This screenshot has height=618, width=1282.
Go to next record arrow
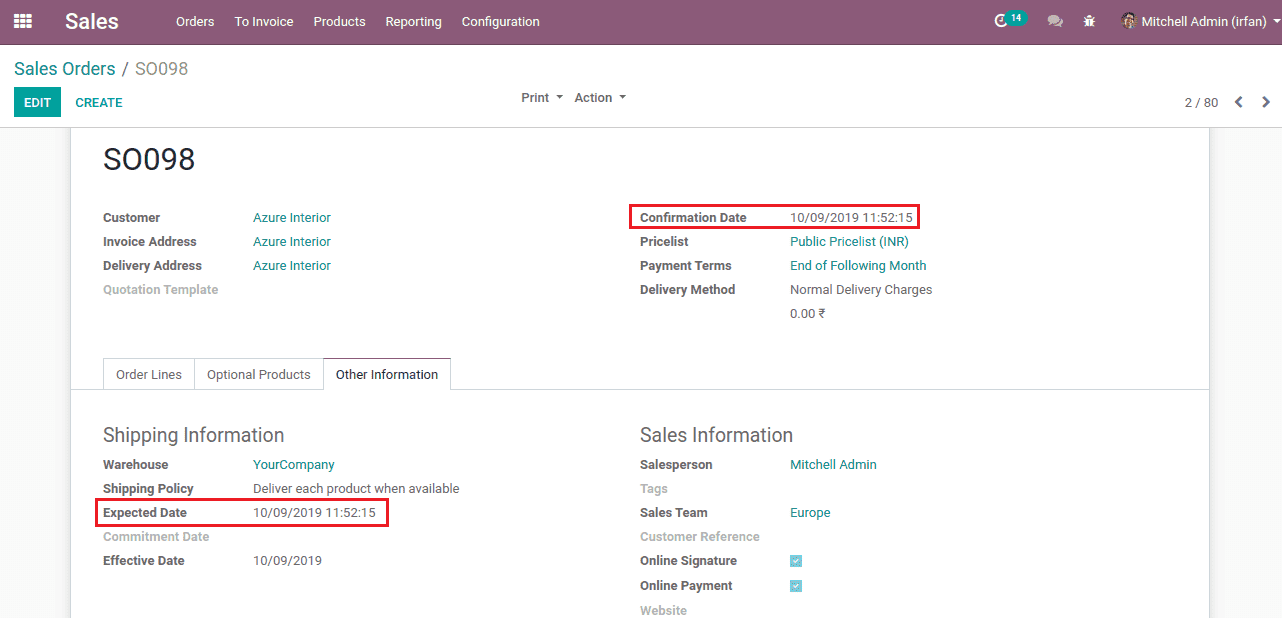click(x=1266, y=102)
